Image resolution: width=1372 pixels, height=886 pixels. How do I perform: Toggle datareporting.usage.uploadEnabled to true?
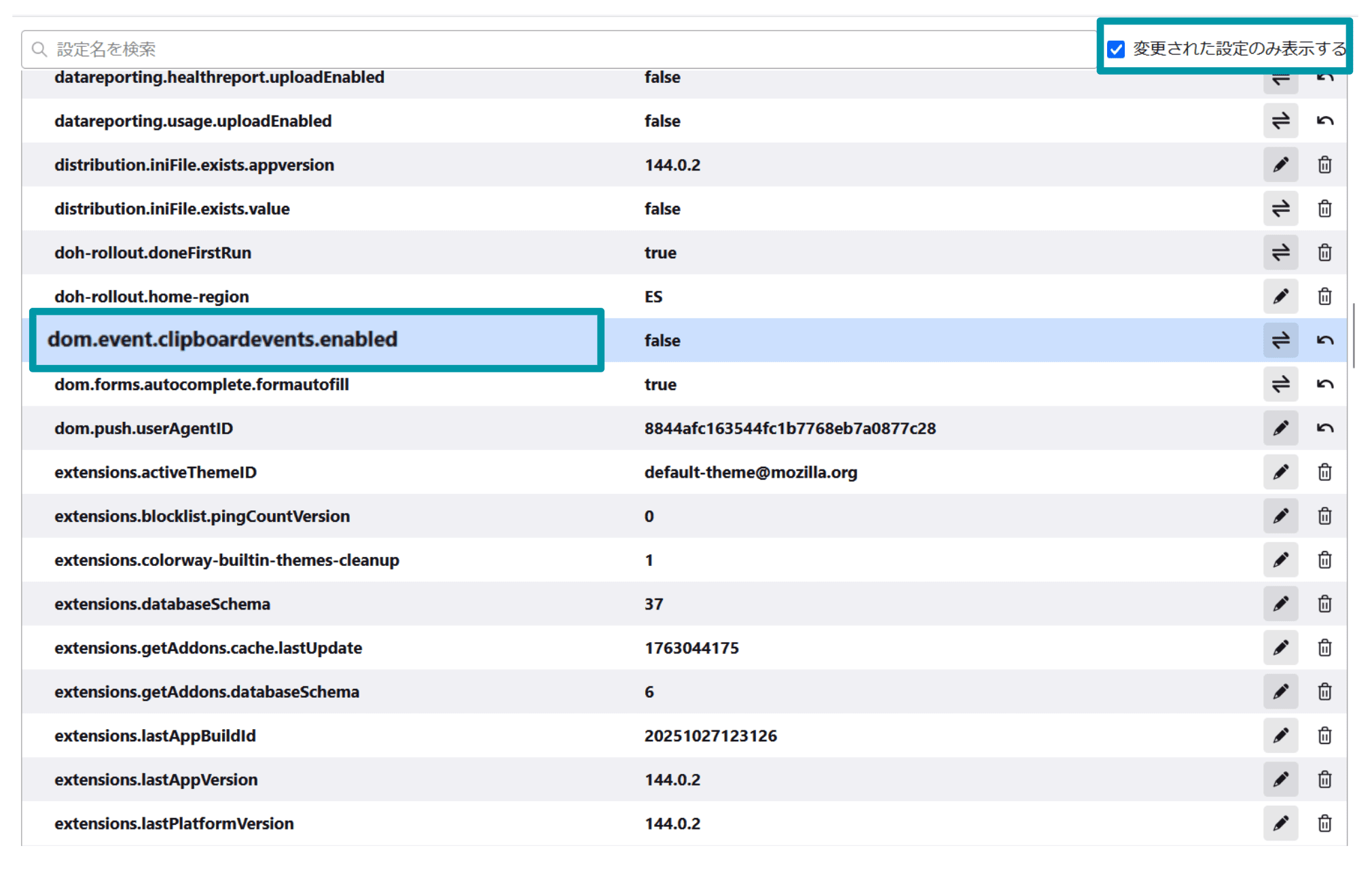click(x=1281, y=121)
